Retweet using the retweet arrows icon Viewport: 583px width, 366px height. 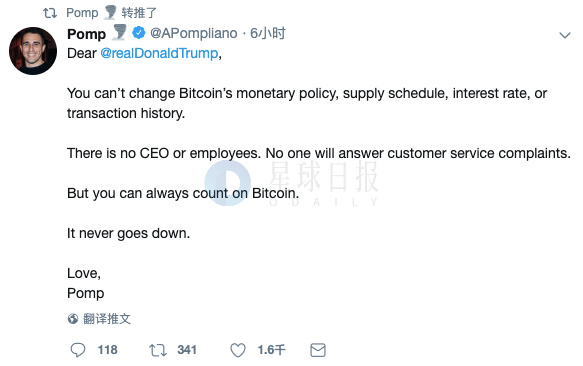158,350
